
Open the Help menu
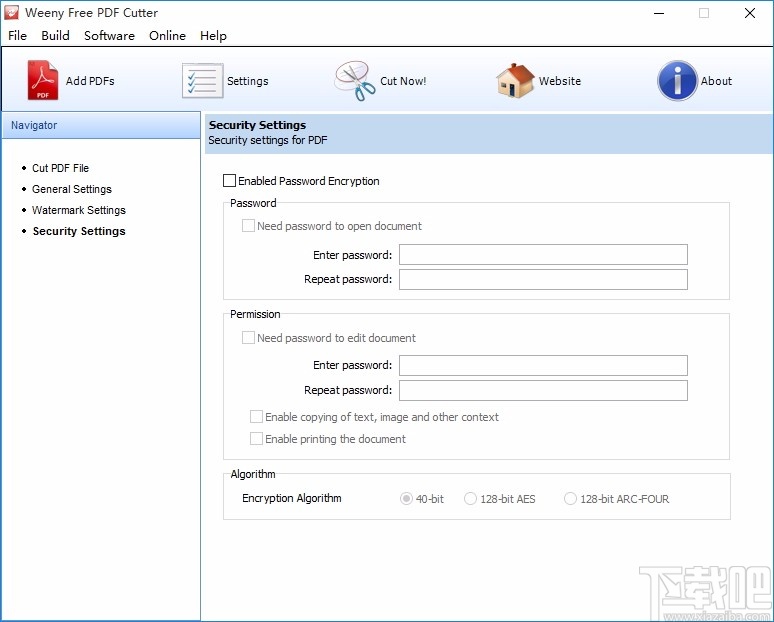[213, 36]
